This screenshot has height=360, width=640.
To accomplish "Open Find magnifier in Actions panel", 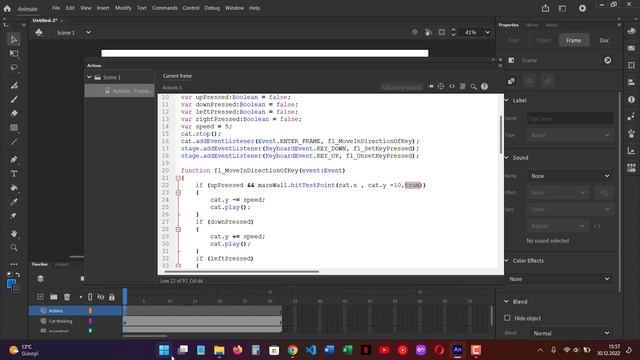I will 473,87.
